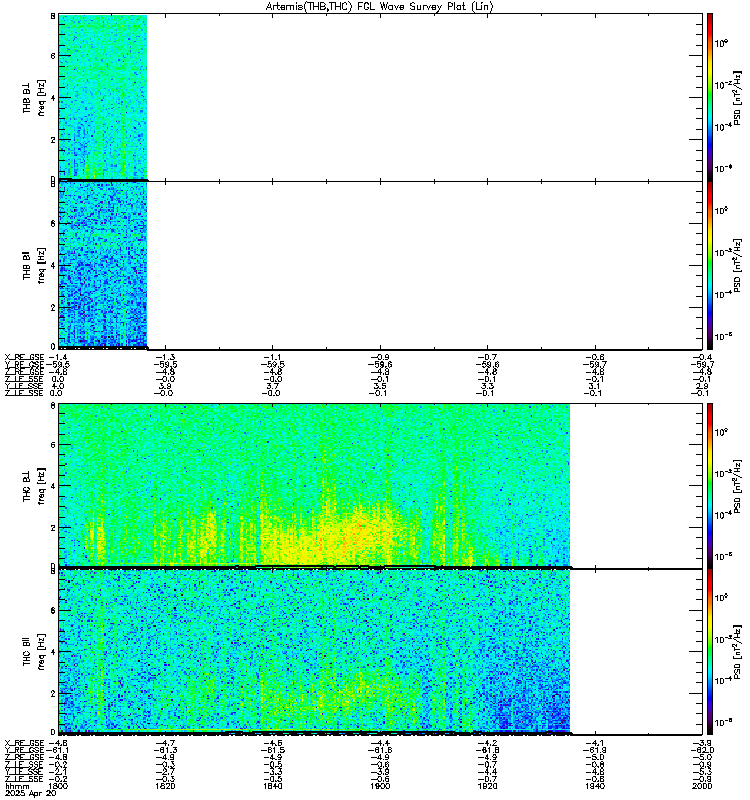Click the '8' frequency tick of the THC B⊥ panel
The height and width of the screenshot is (800, 750).
[53, 406]
